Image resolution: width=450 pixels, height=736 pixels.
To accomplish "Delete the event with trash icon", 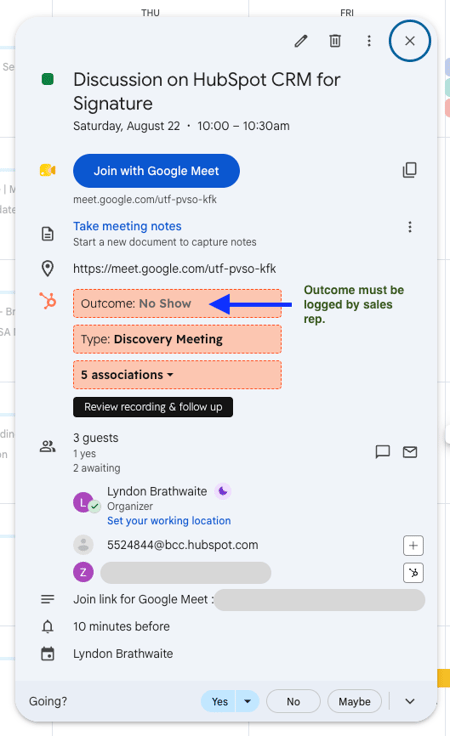I will coord(335,41).
